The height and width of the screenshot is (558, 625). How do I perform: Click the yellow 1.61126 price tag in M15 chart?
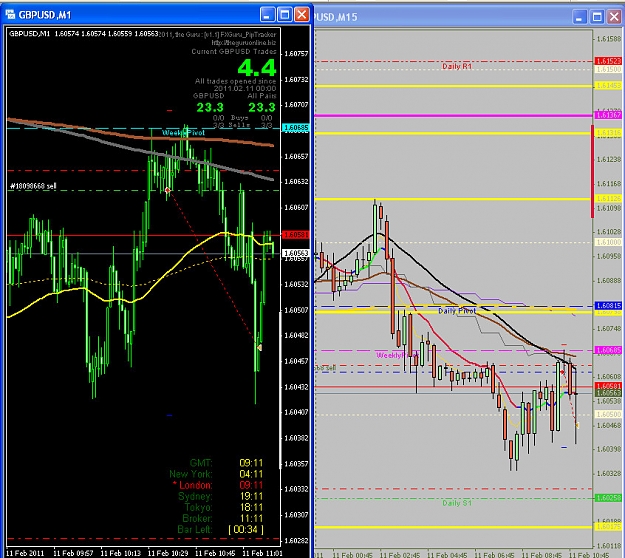point(608,198)
